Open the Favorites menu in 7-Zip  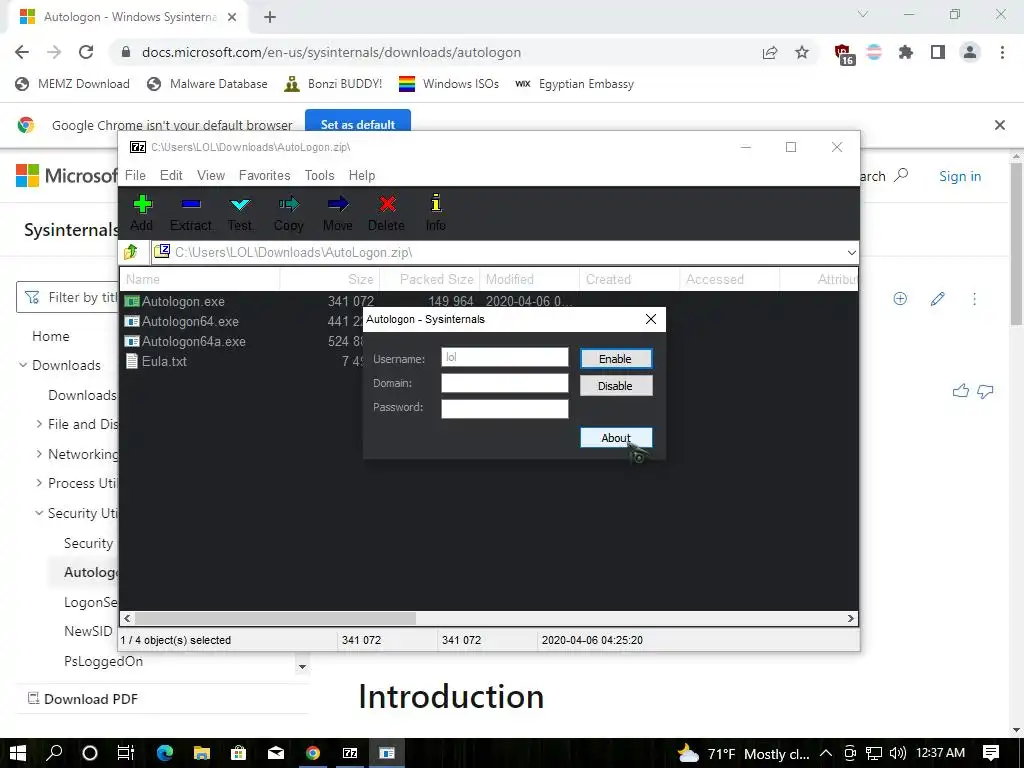click(264, 175)
